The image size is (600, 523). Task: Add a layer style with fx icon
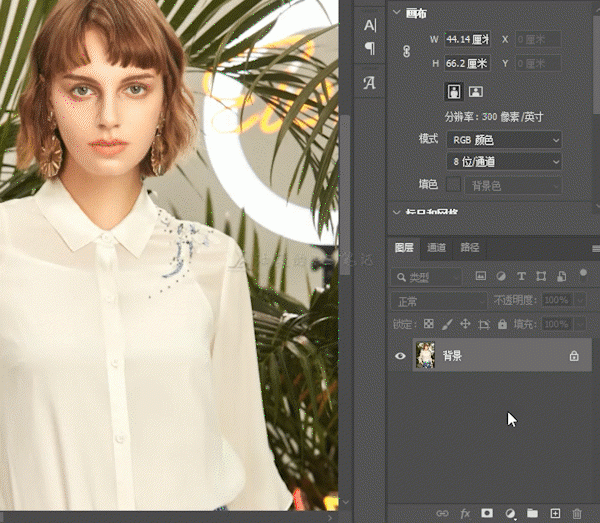(x=465, y=513)
